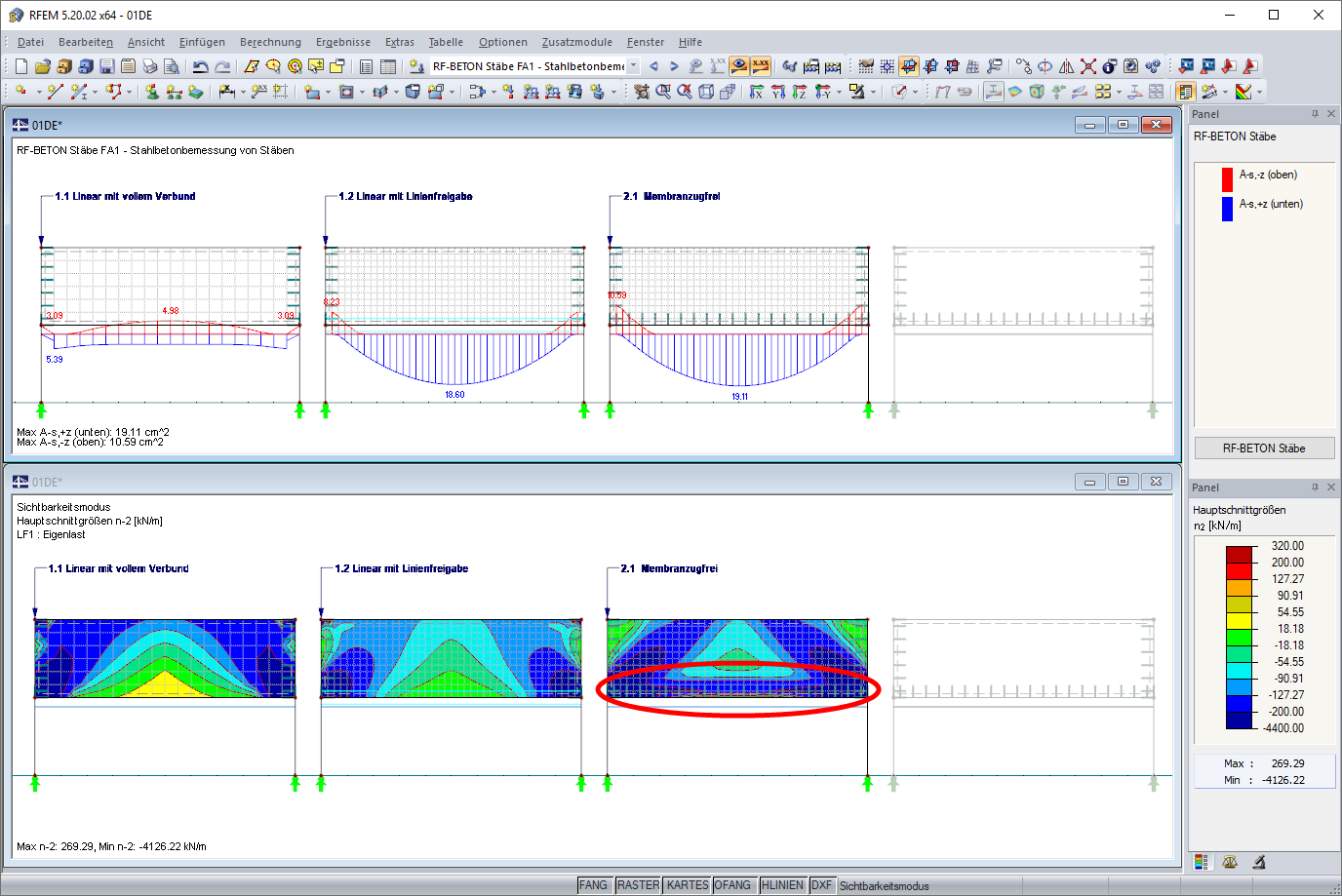
Task: Open the RF-BETON Stäbe FA1 load case dropdown
Action: coord(633,66)
